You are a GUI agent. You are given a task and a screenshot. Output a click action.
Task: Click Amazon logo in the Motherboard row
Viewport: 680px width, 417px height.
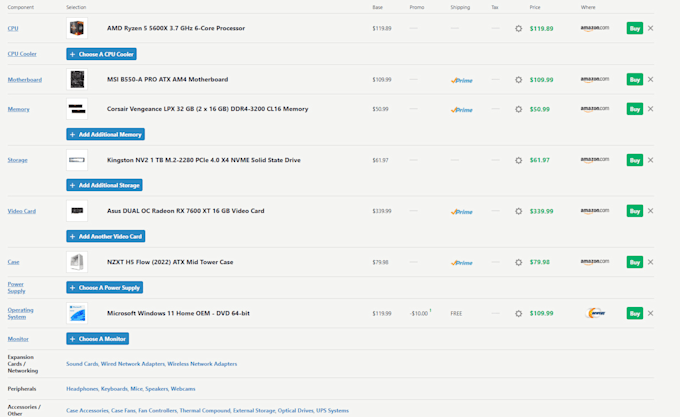(x=595, y=79)
